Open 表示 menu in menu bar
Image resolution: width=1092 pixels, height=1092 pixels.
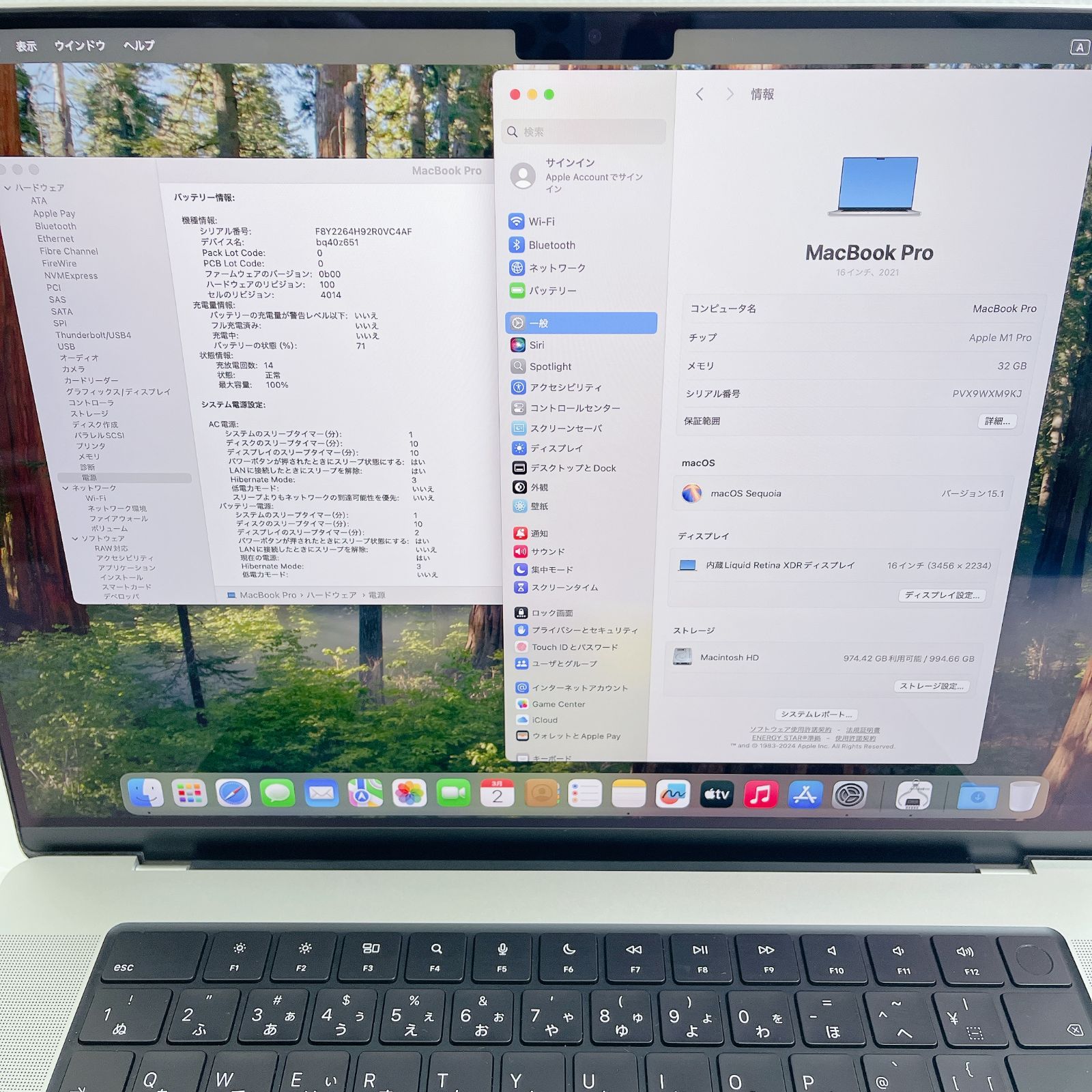click(x=26, y=46)
